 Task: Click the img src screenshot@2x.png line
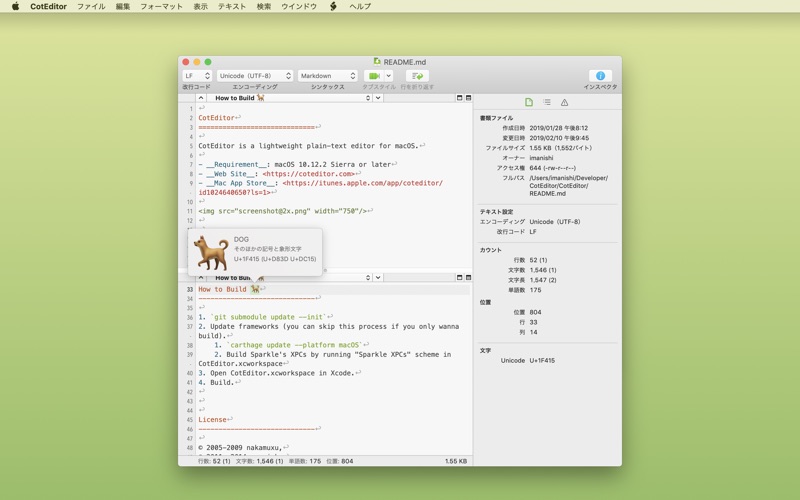pyautogui.click(x=283, y=211)
